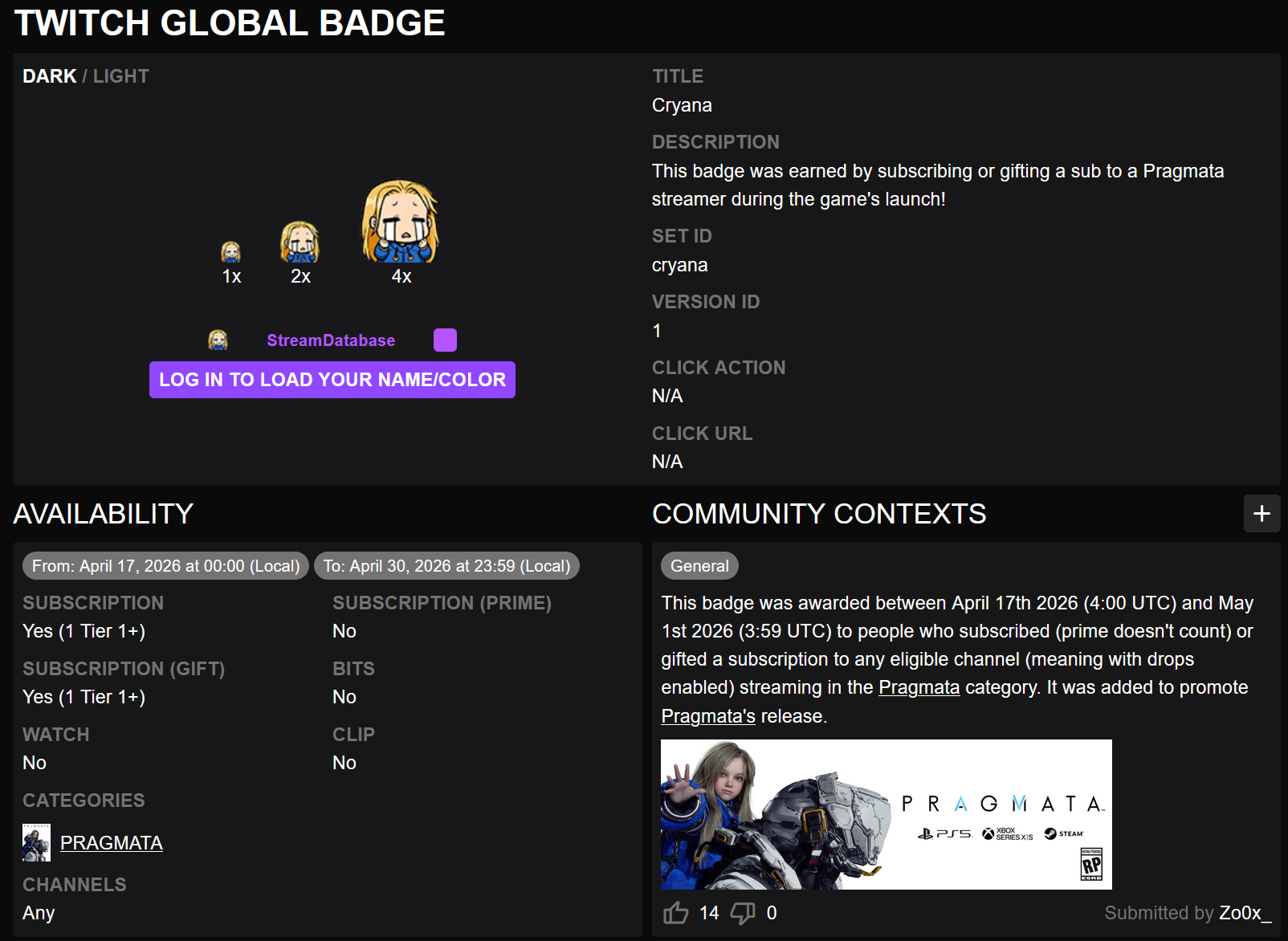
Task: Click the Subscription value Yes (1 Tier 1+)
Action: pyautogui.click(x=84, y=631)
